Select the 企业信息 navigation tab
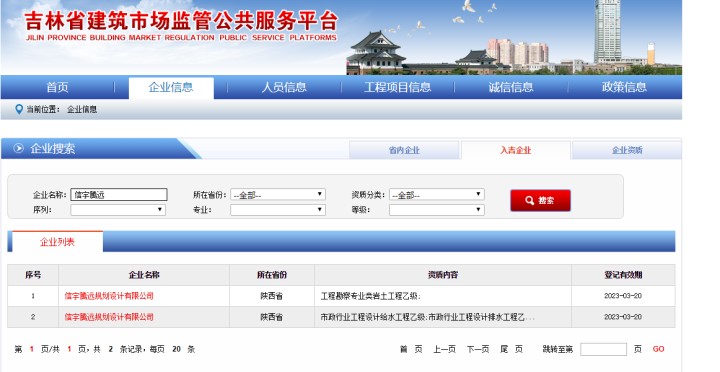This screenshot has height=372, width=720. (171, 87)
